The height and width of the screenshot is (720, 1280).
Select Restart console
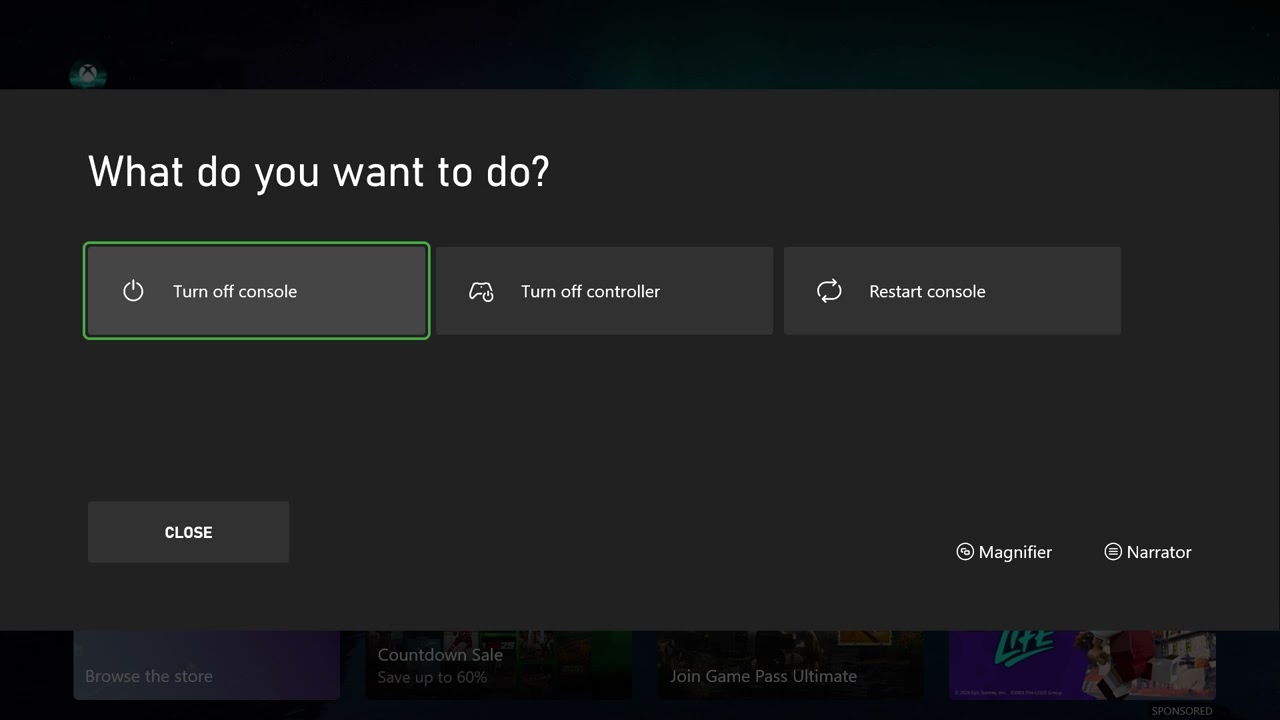click(x=952, y=291)
